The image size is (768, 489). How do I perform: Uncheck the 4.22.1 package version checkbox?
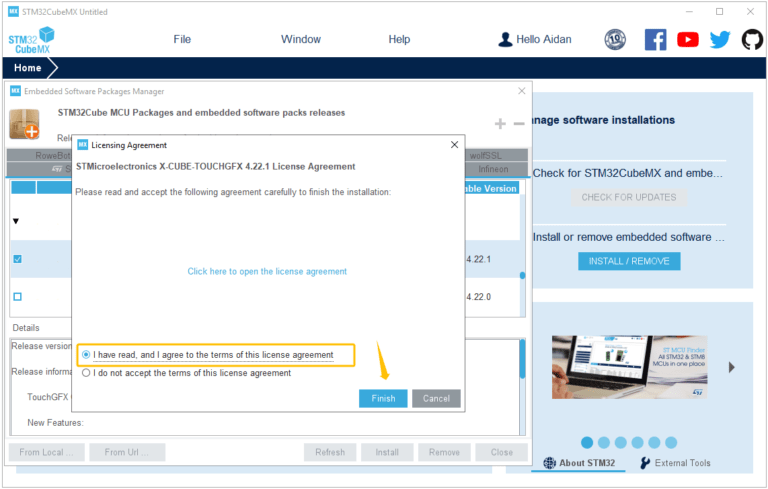tap(18, 259)
